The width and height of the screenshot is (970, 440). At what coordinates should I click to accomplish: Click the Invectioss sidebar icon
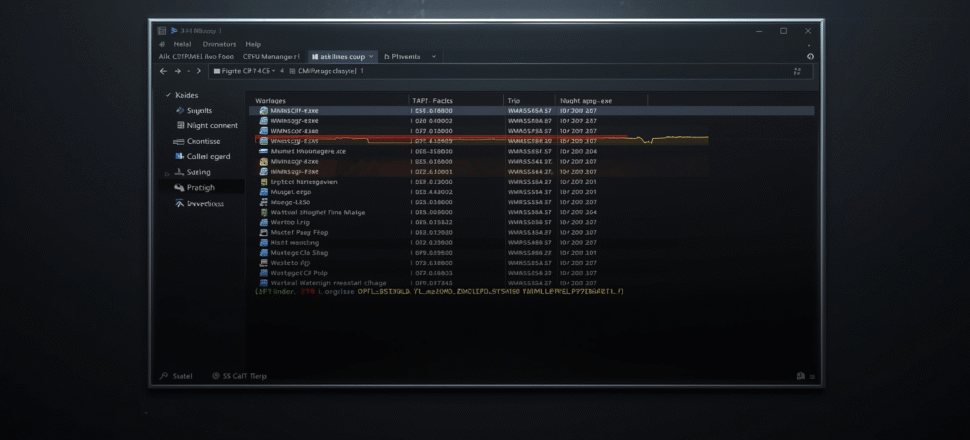point(179,203)
